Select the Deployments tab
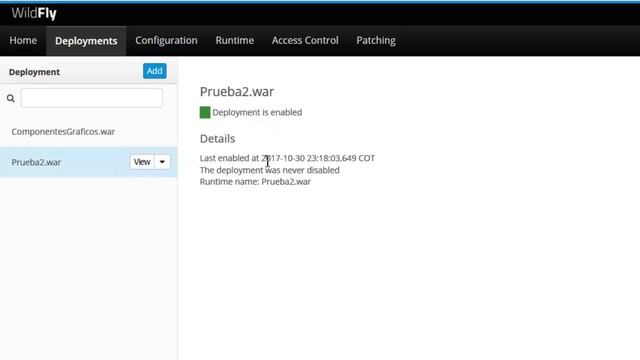Viewport: 640px width, 360px height. [x=86, y=41]
